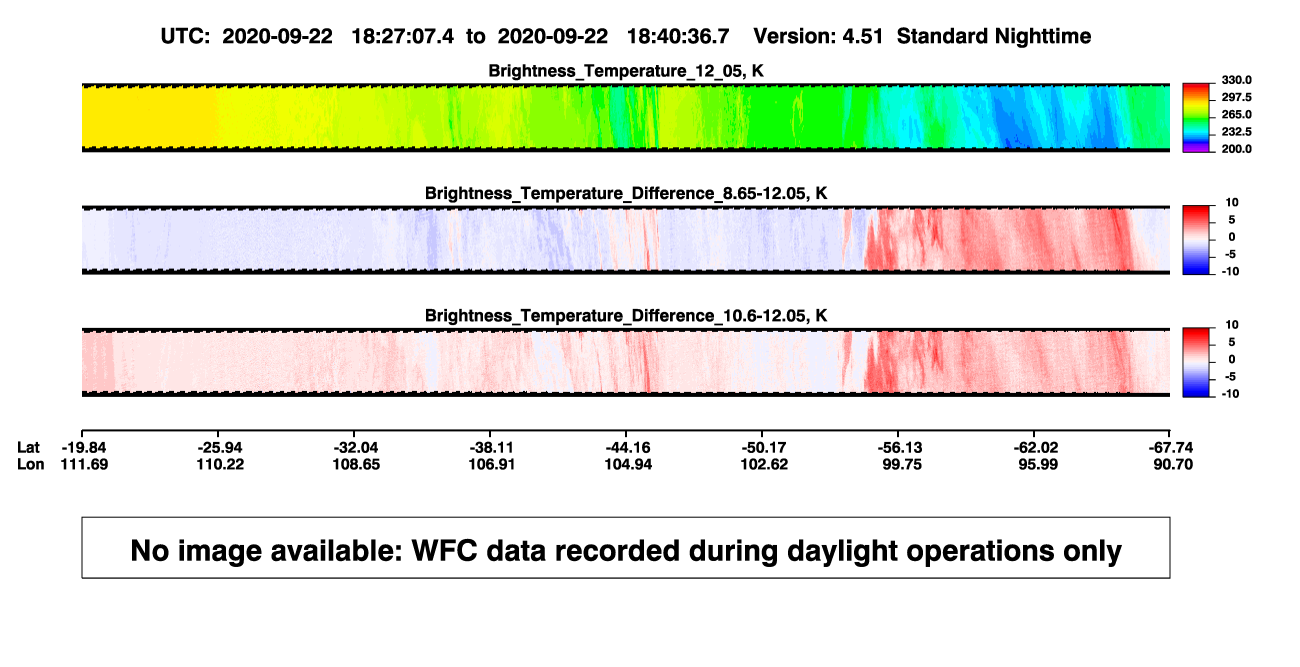The image size is (1300, 667).
Task: Click the 'Version: 4.51' text in header
Action: tap(820, 36)
